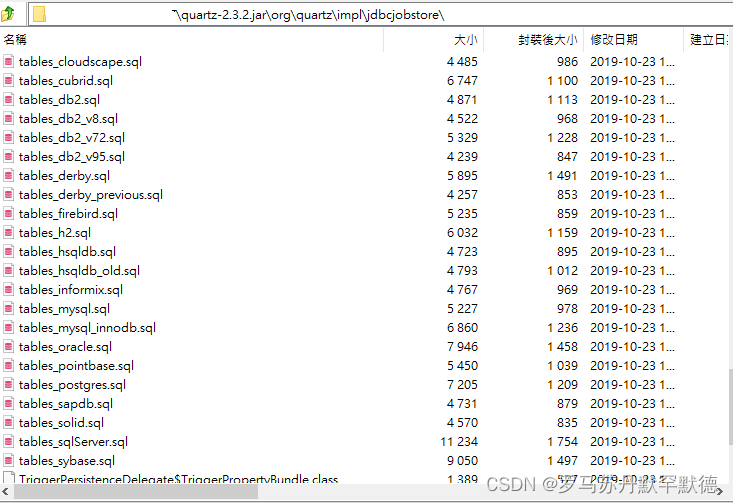Select the file name tables_solid.sql
This screenshot has height=503, width=733.
pyautogui.click(x=61, y=423)
